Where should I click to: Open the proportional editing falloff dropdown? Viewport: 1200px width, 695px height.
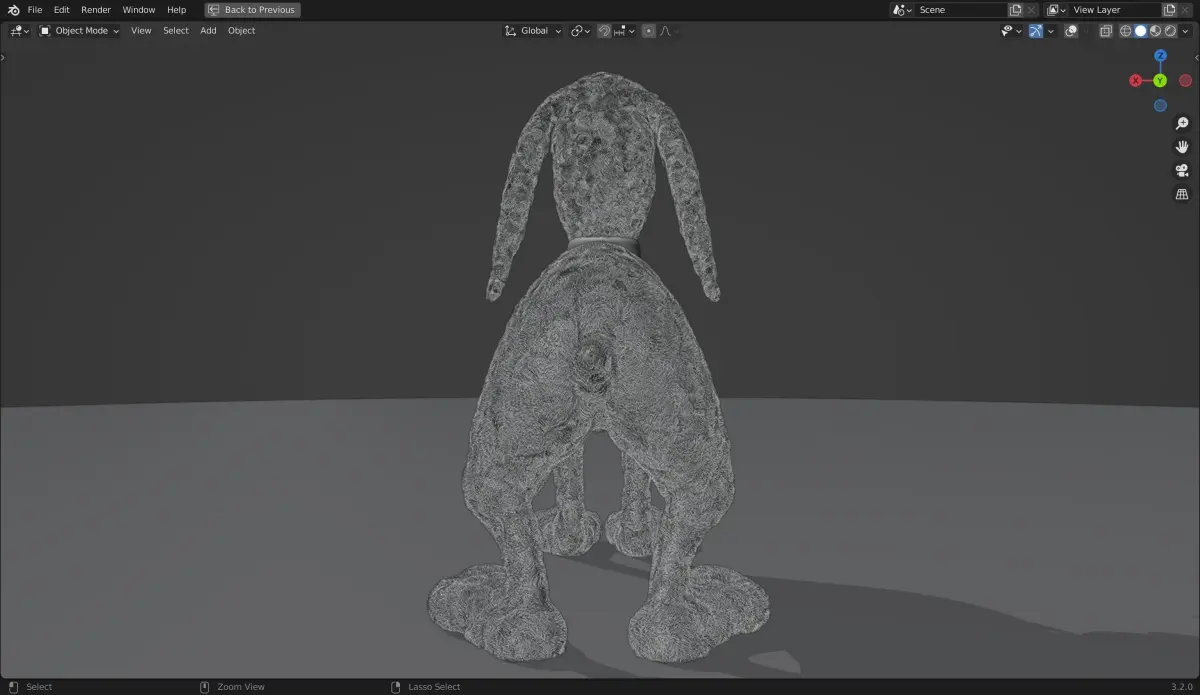(x=667, y=31)
